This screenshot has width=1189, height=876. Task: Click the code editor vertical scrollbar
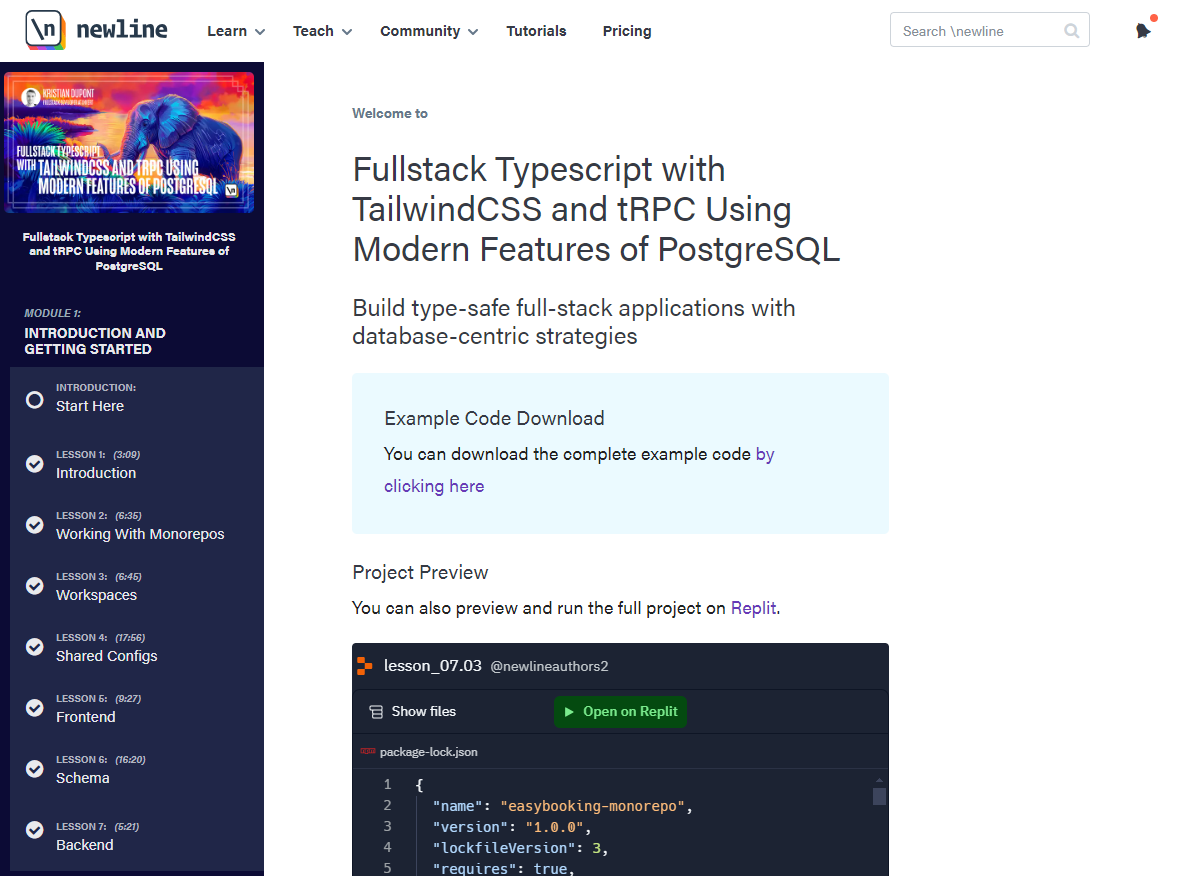[880, 796]
